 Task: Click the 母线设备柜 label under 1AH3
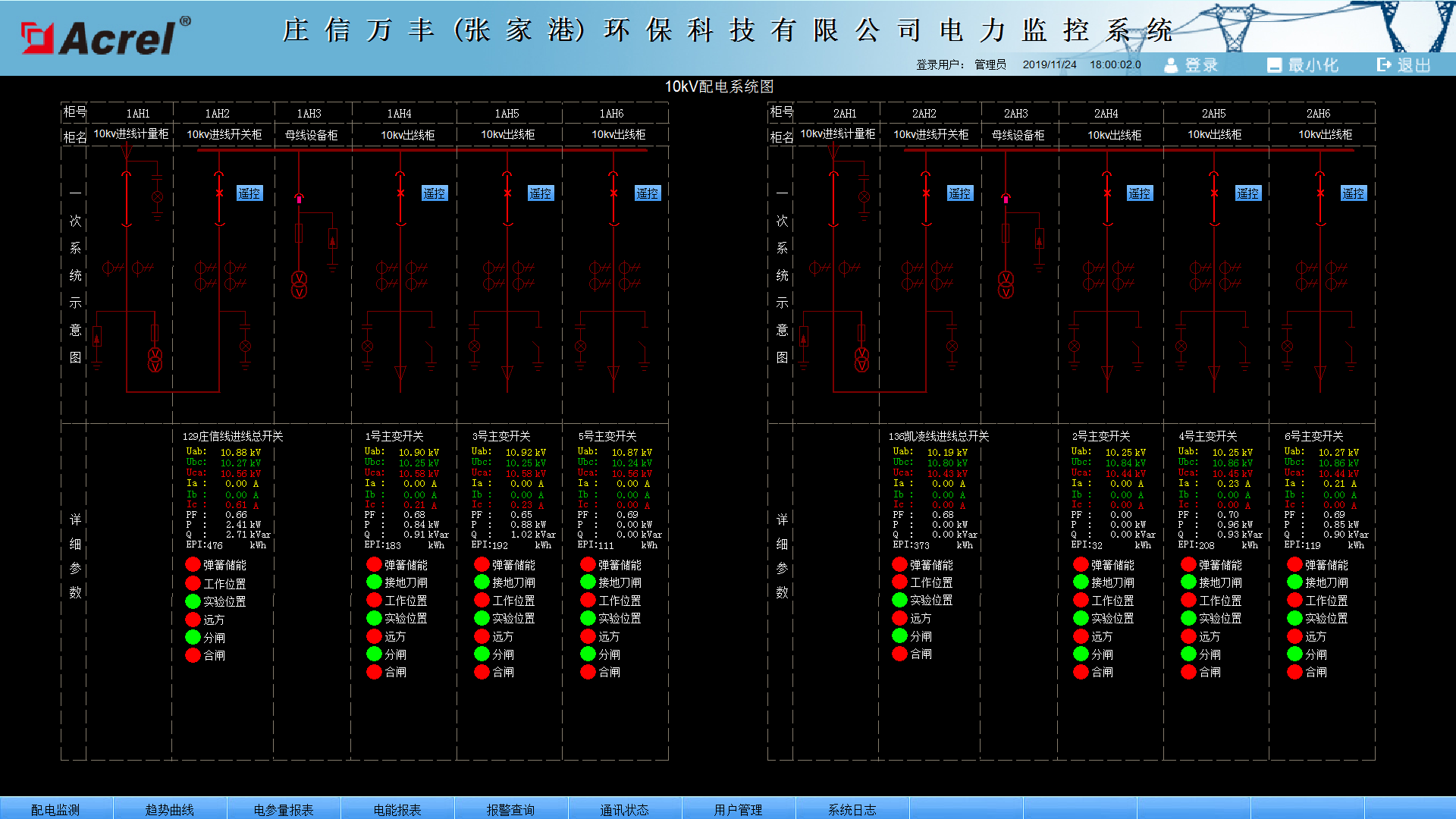(x=311, y=135)
